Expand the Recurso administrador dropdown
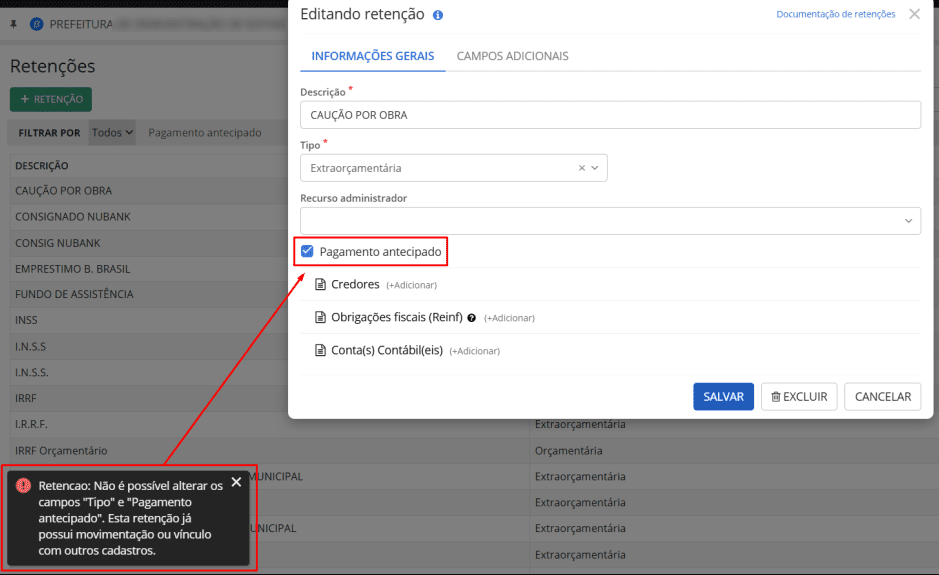The width and height of the screenshot is (939, 575). click(908, 221)
